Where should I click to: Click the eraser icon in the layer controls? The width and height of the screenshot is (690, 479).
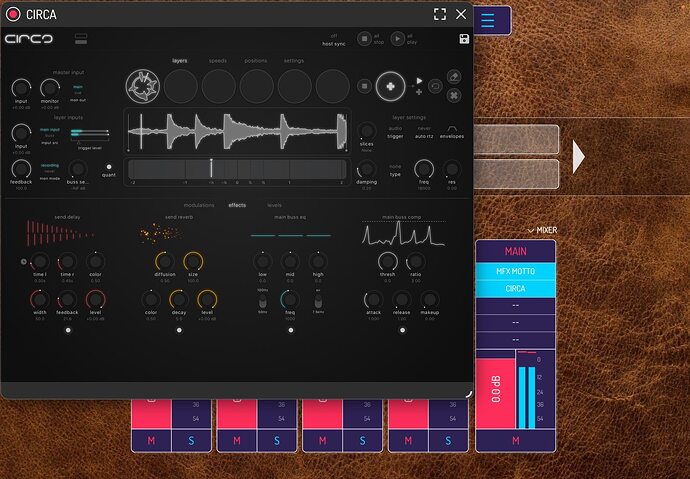tap(454, 77)
